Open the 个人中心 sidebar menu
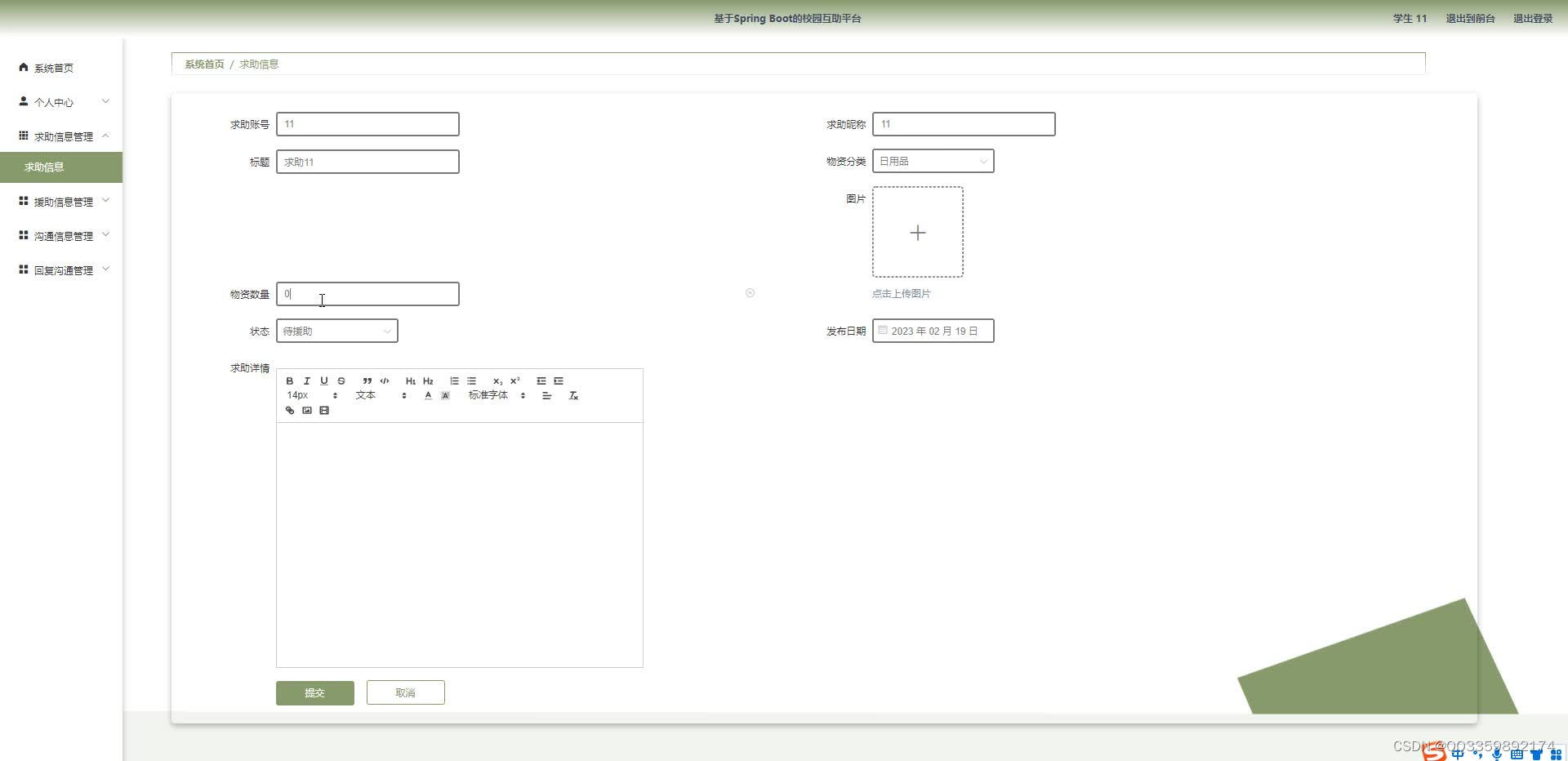 [61, 102]
